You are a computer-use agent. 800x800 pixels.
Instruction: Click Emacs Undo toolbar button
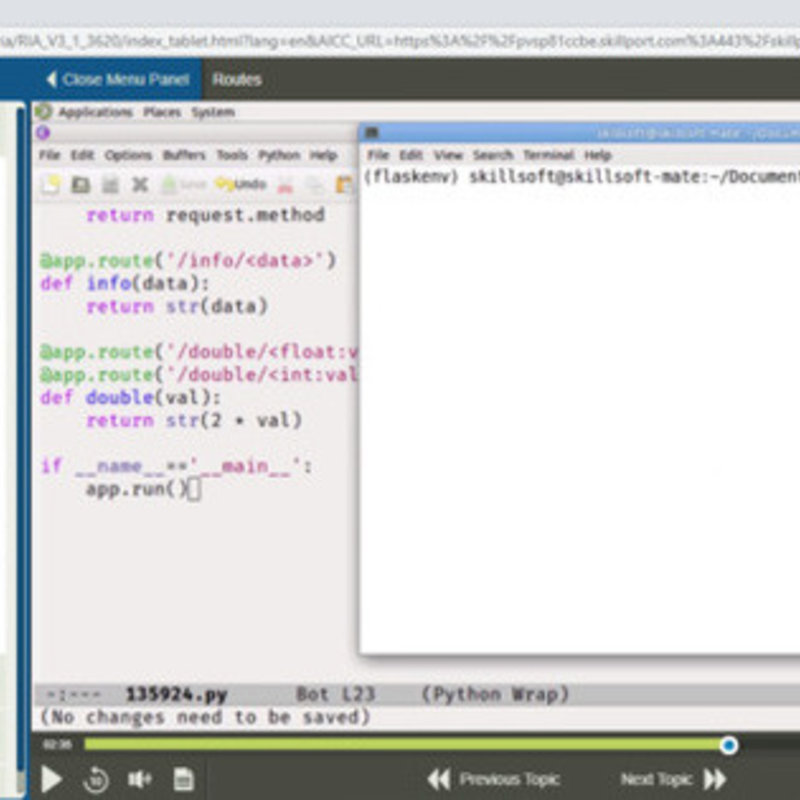(x=241, y=184)
